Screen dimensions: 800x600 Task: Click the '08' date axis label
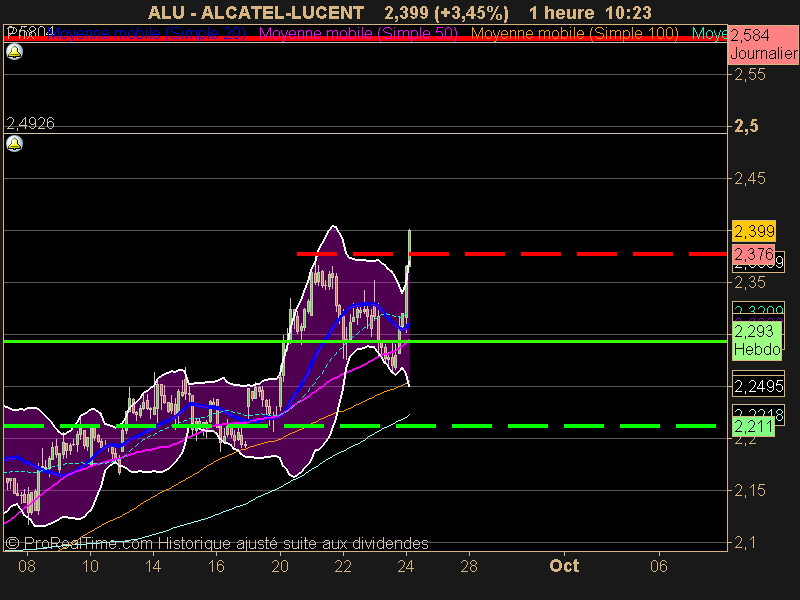tap(27, 566)
